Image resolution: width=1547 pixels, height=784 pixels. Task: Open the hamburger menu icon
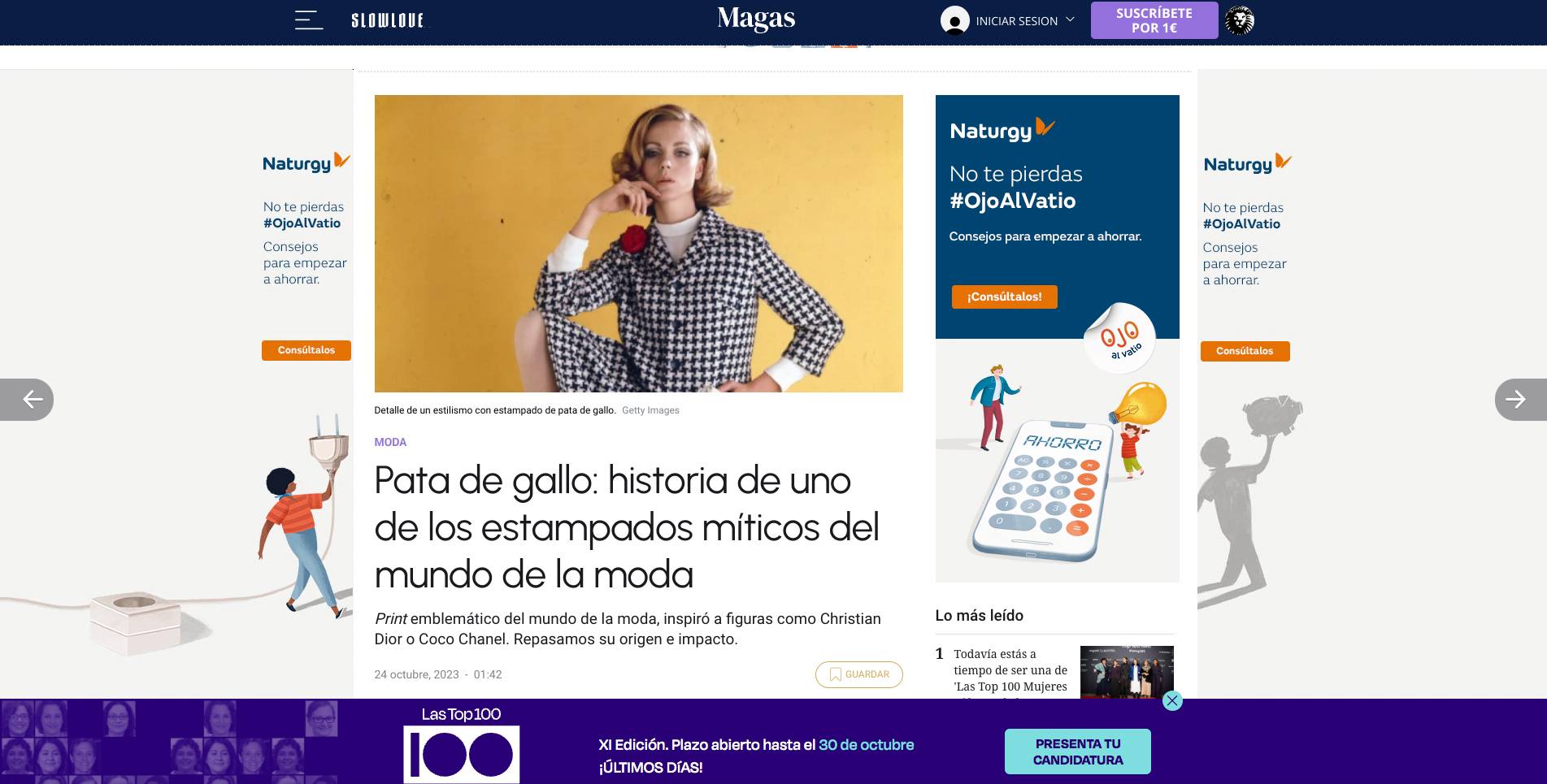point(308,20)
